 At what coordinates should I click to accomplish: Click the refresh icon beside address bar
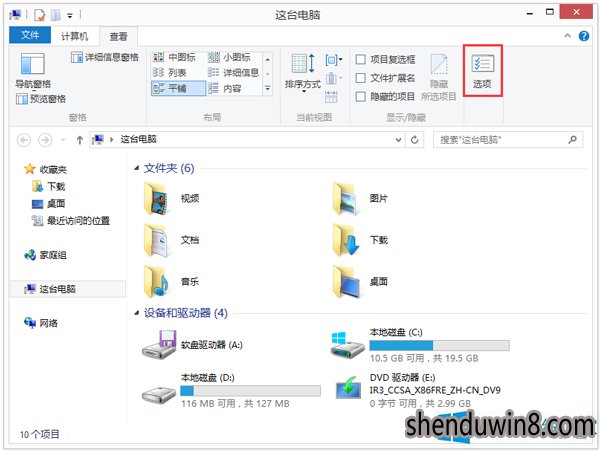coord(414,140)
